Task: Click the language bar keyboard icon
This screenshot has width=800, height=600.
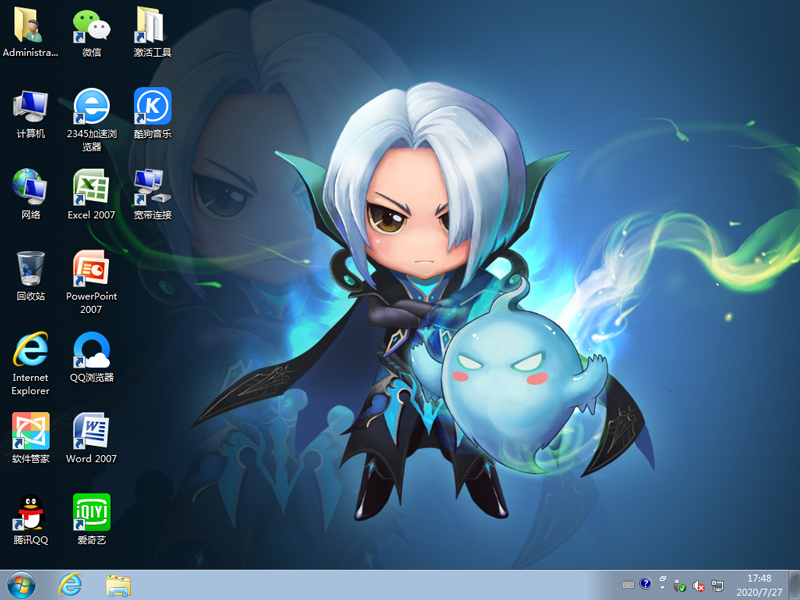Action: pyautogui.click(x=629, y=585)
